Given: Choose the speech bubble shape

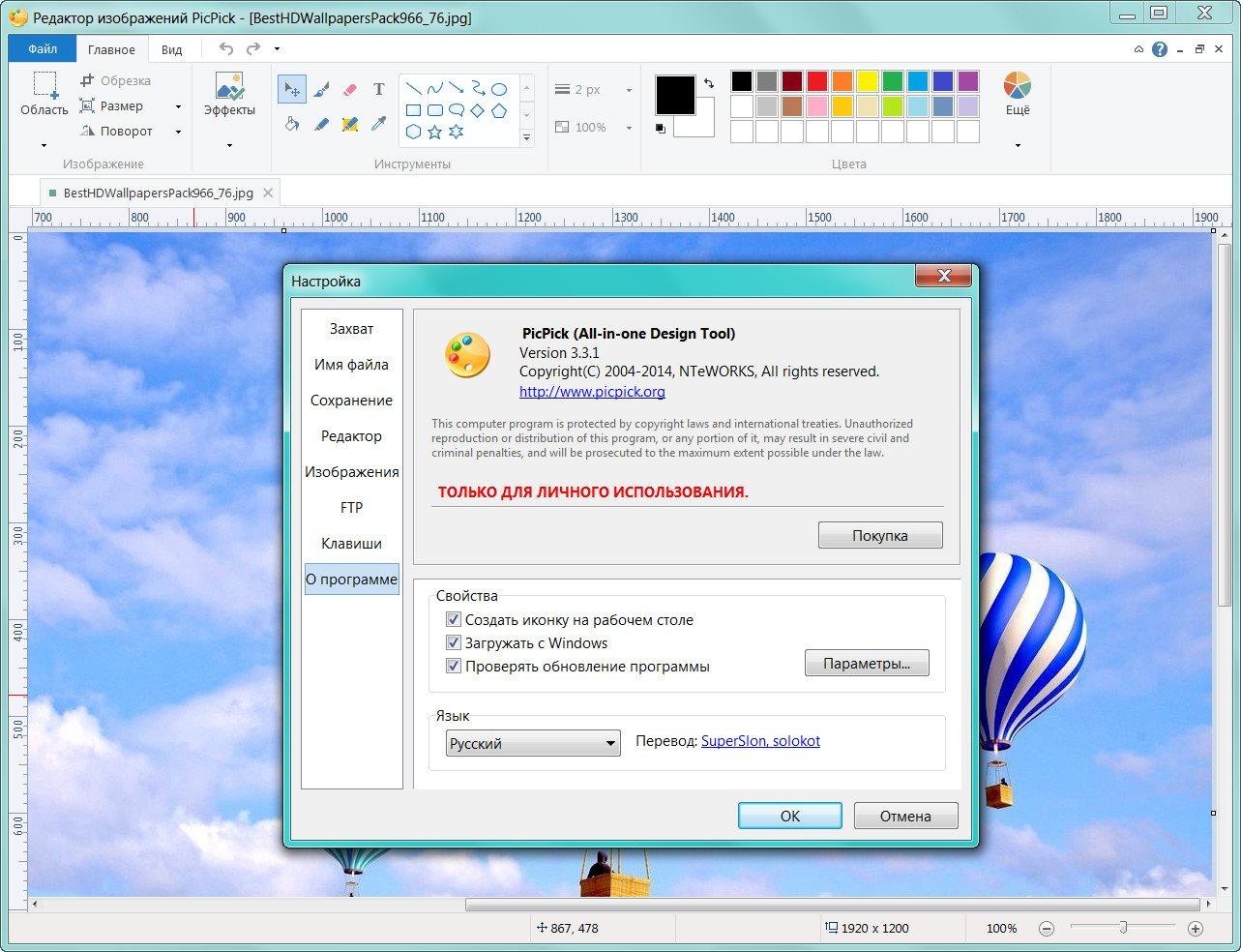Looking at the screenshot, I should (456, 110).
